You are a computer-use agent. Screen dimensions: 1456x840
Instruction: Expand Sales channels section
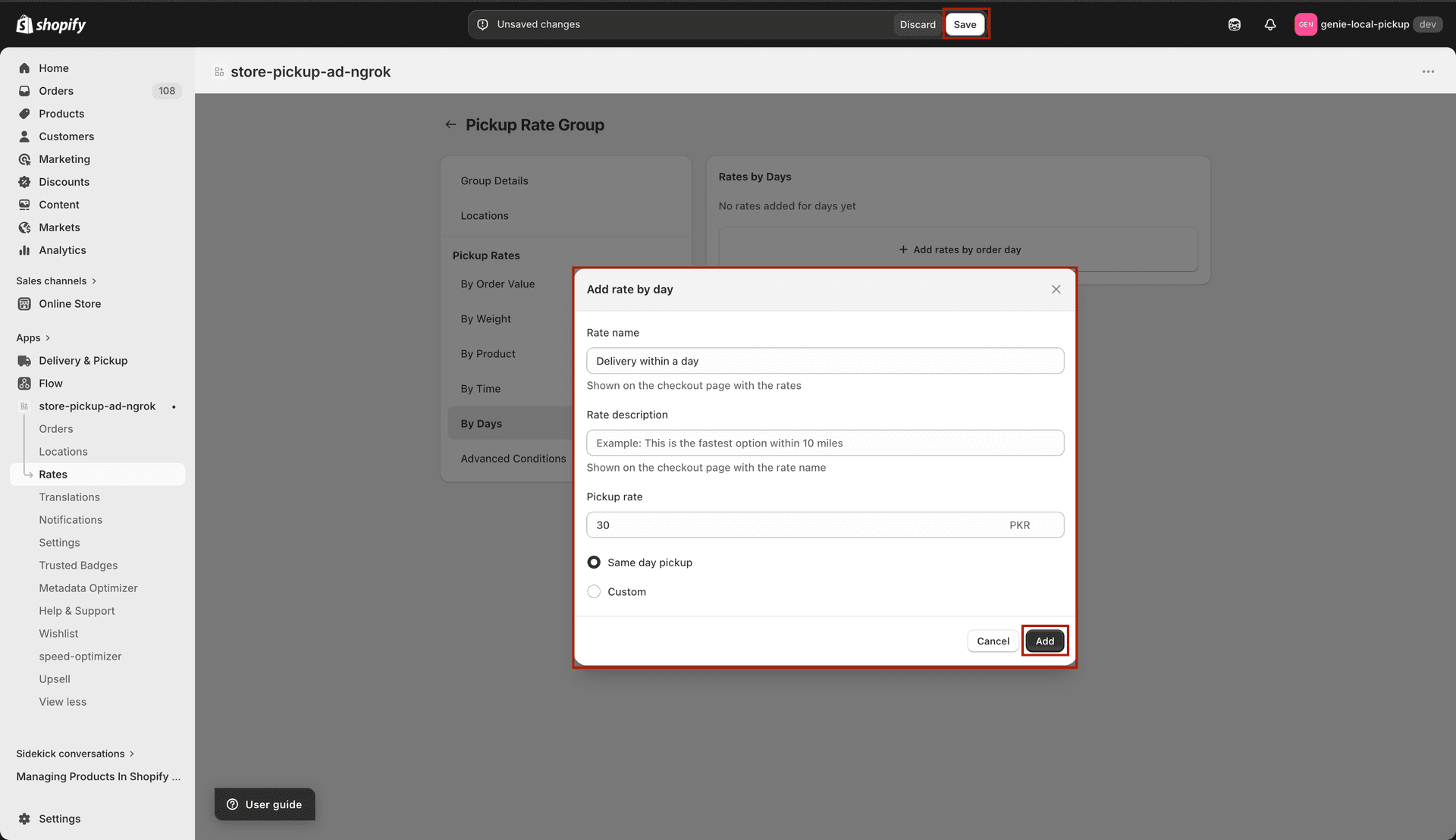click(56, 281)
